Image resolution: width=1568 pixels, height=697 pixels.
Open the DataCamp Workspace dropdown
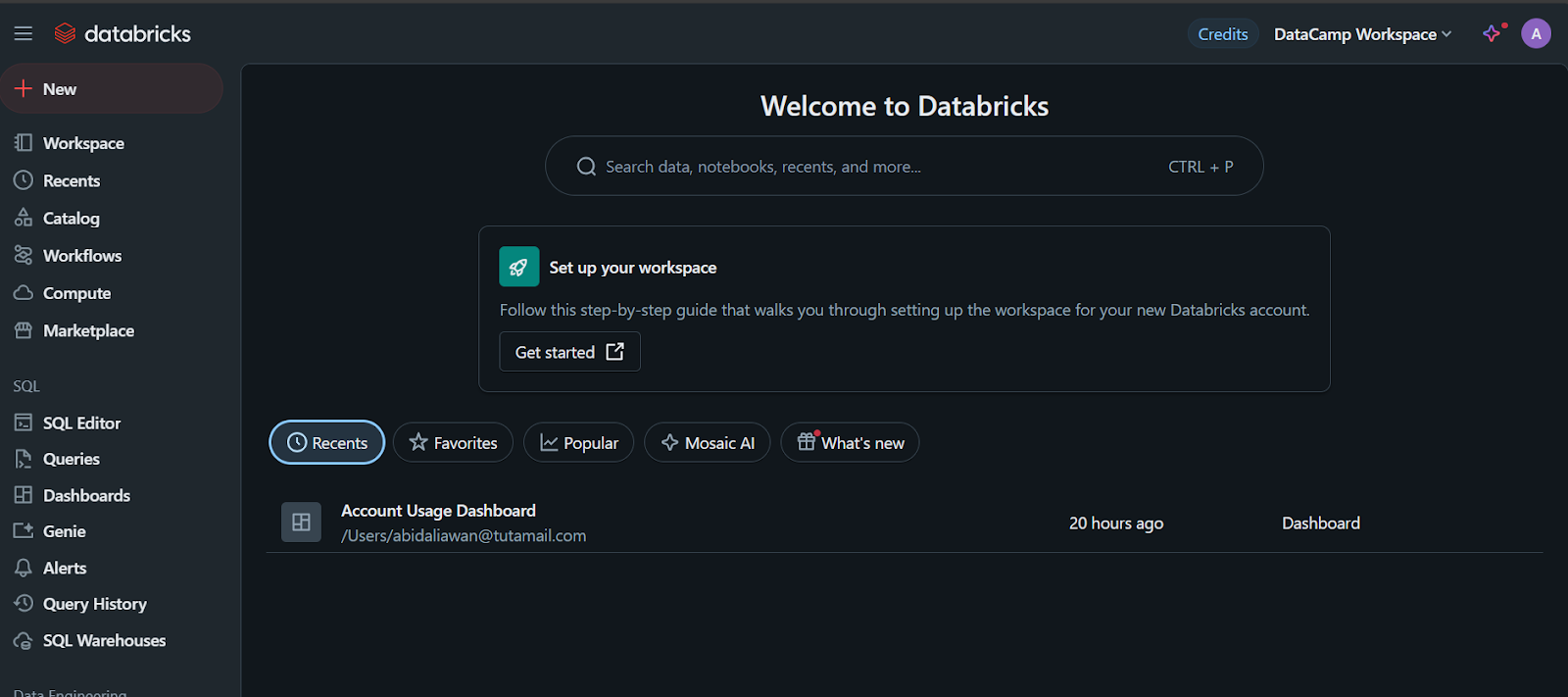[x=1362, y=34]
